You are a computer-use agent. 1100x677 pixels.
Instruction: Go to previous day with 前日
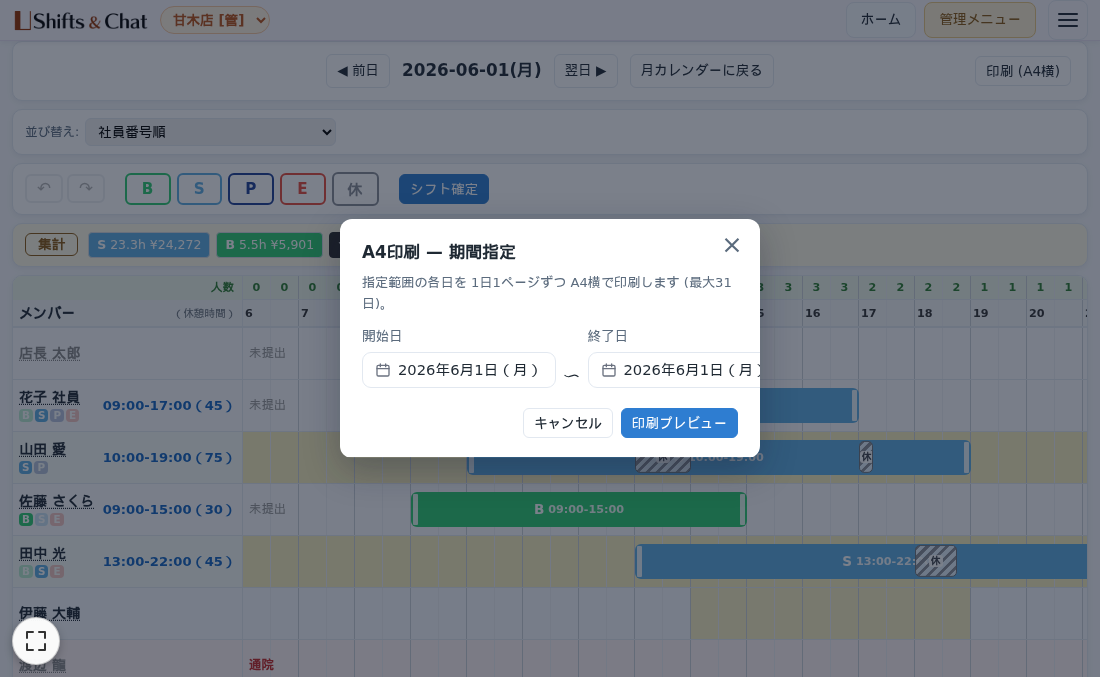point(358,71)
